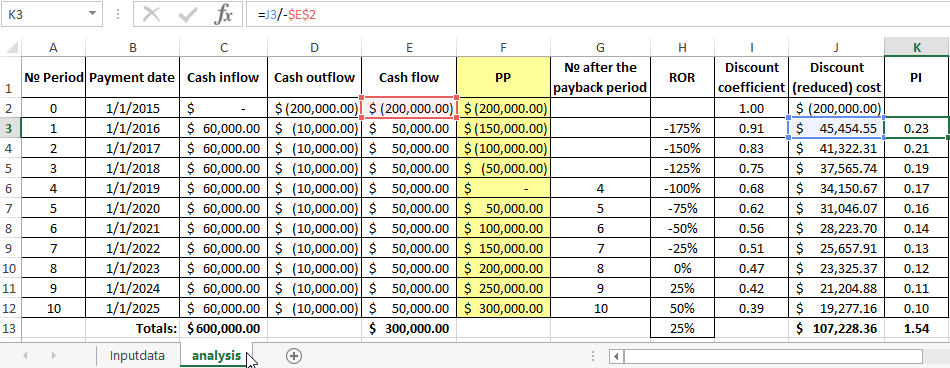Click the yellow 'PP' header cell
The width and height of the screenshot is (950, 368).
point(503,77)
